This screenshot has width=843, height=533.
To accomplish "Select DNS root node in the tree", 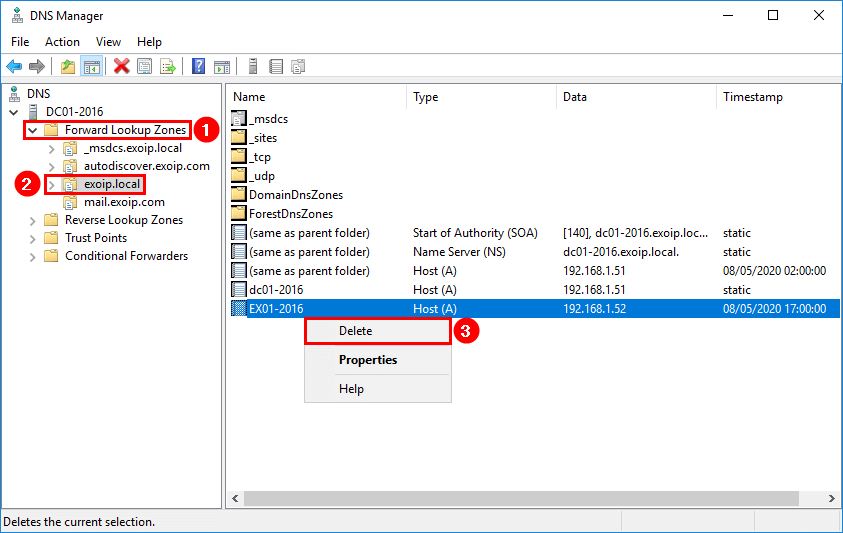I will tap(39, 94).
